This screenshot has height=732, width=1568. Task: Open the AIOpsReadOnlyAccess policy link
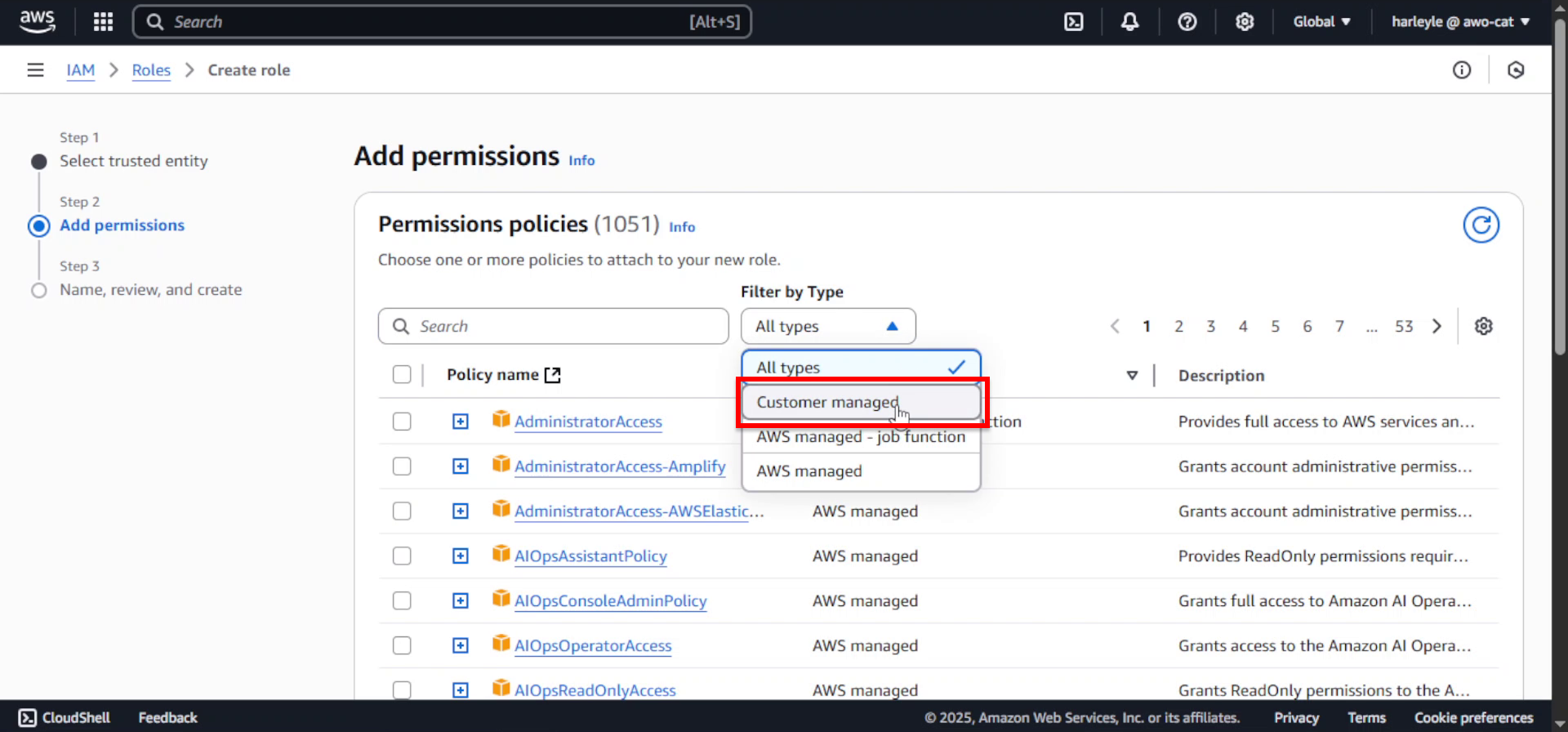click(595, 690)
